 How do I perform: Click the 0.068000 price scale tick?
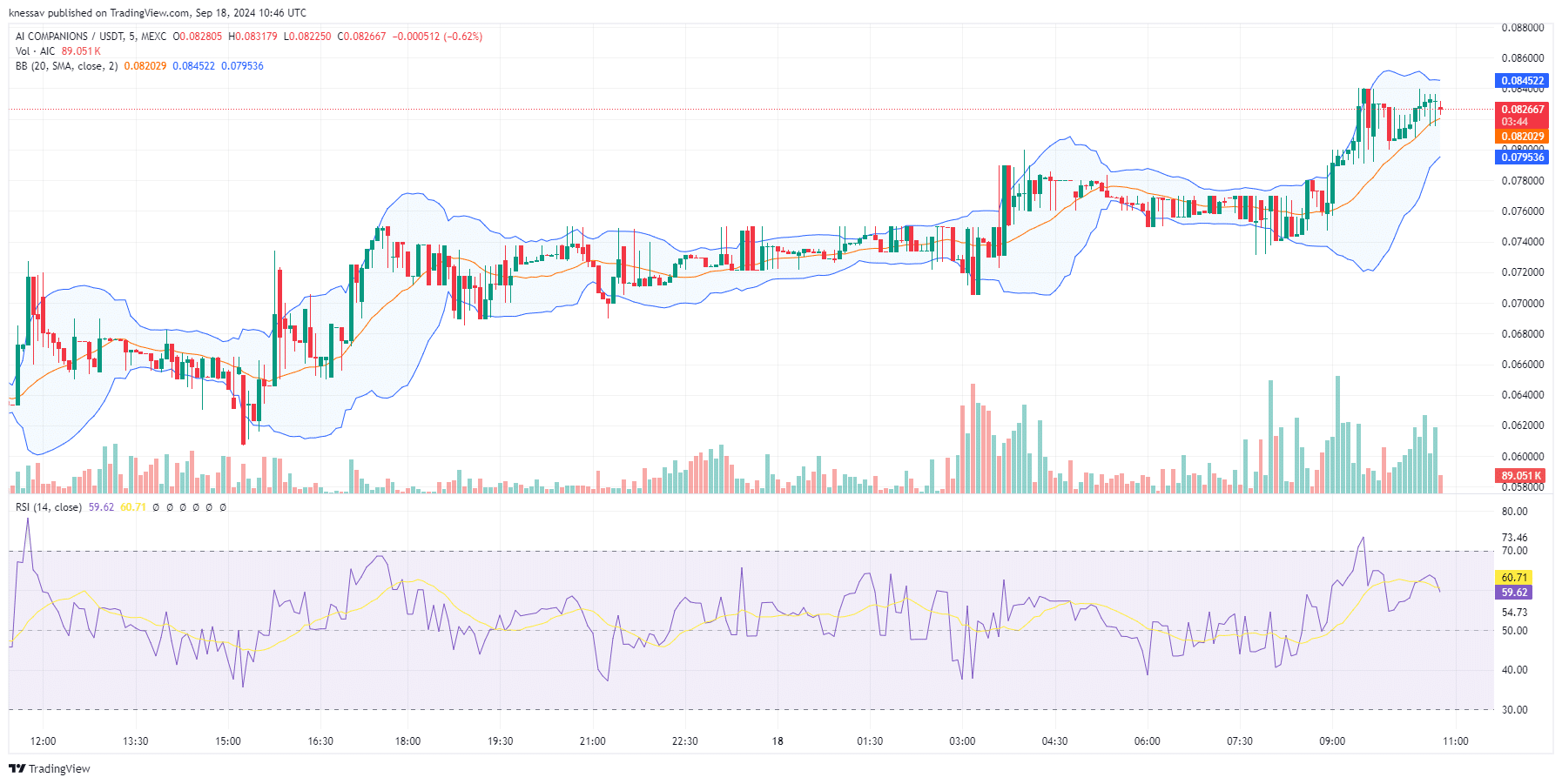[x=1522, y=334]
